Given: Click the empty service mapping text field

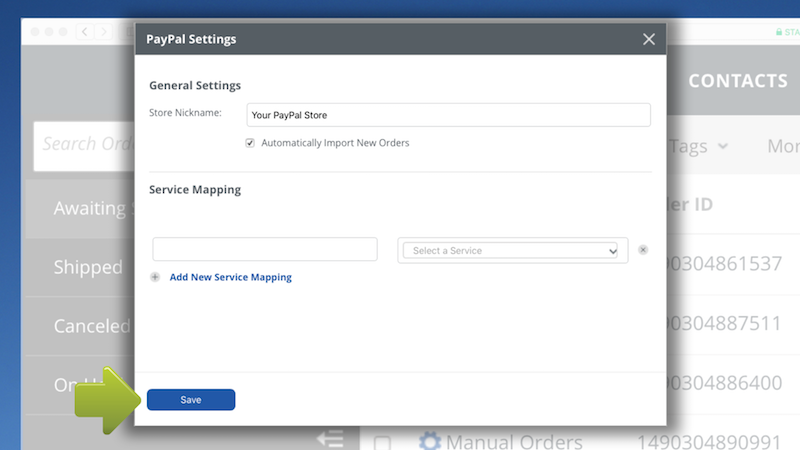Looking at the screenshot, I should [x=265, y=249].
